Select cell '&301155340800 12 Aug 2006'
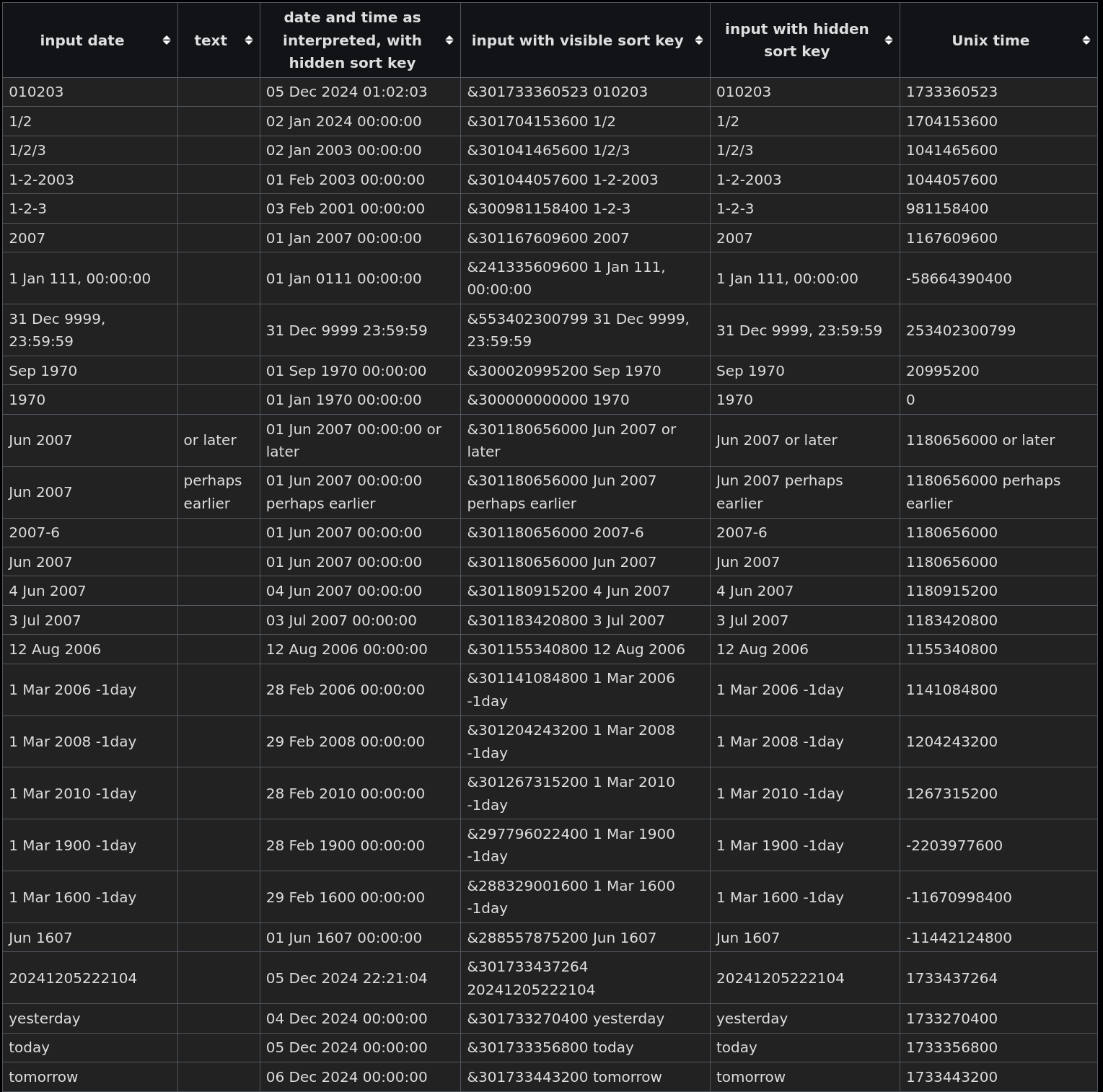This screenshot has width=1103, height=1092. pyautogui.click(x=585, y=649)
